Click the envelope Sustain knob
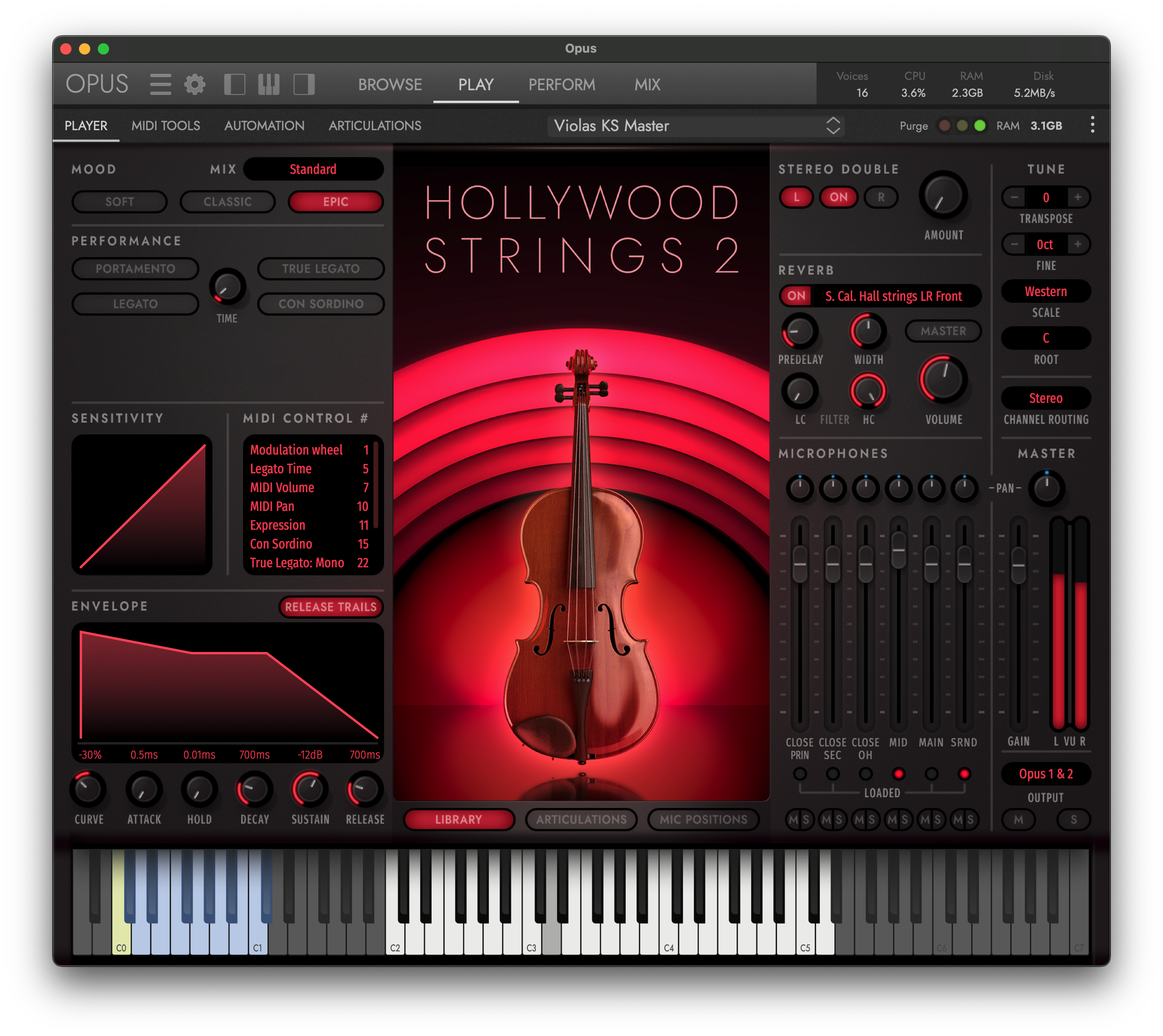Viewport: 1163px width, 1036px height. [x=309, y=789]
